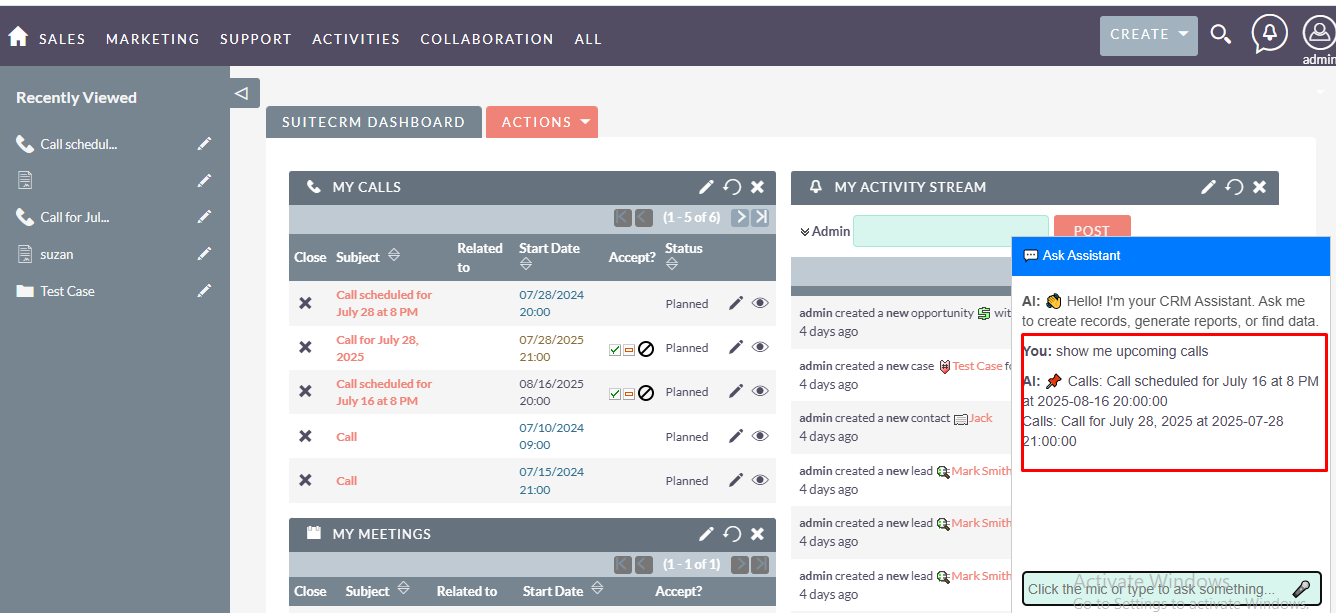
Task: Open the CREATE dropdown
Action: tap(1148, 35)
